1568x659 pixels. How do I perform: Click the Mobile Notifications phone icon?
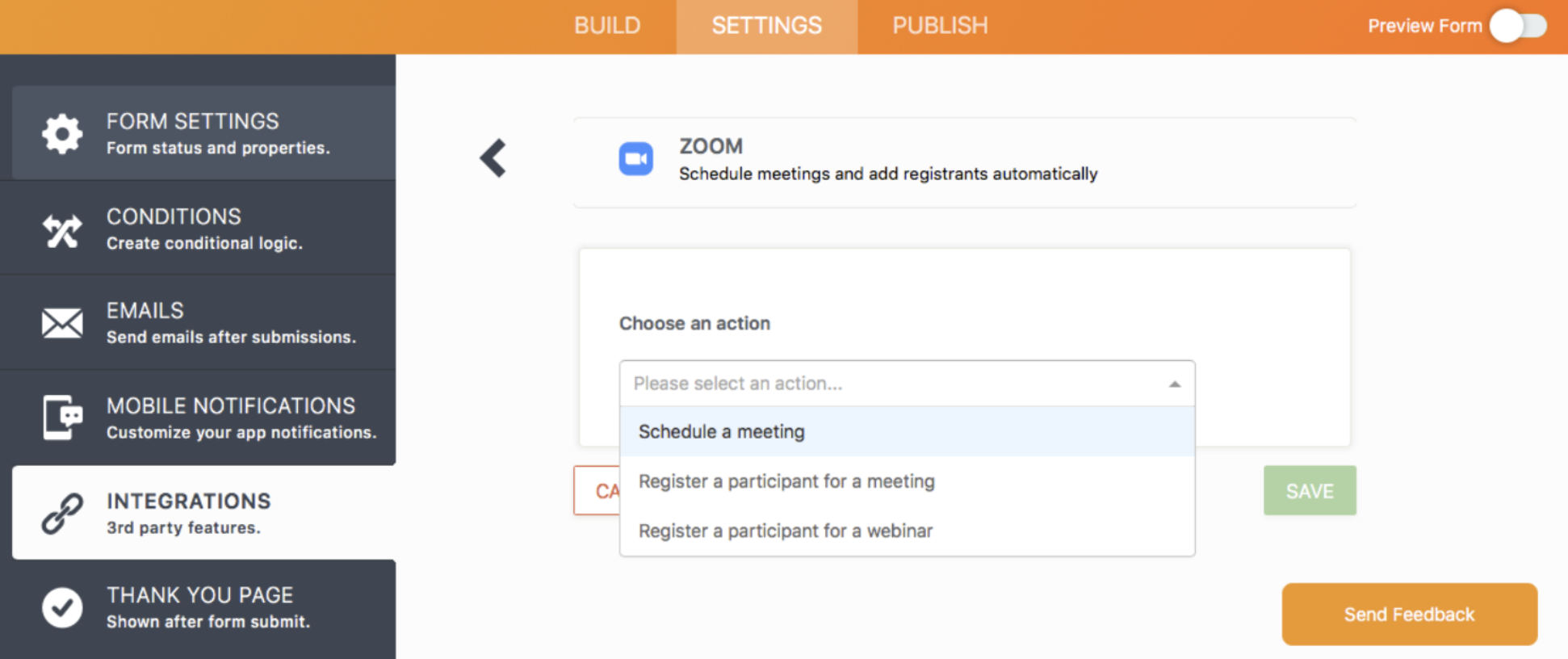pos(62,418)
